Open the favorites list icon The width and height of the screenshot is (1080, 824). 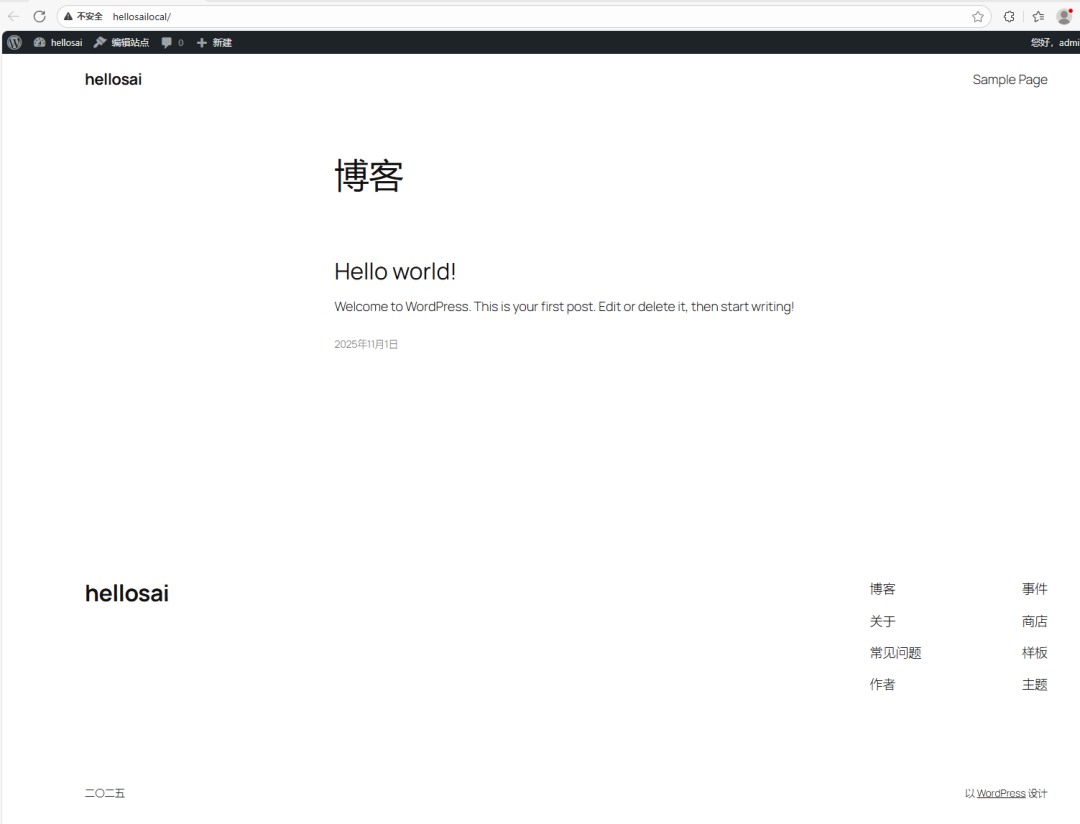(1038, 16)
